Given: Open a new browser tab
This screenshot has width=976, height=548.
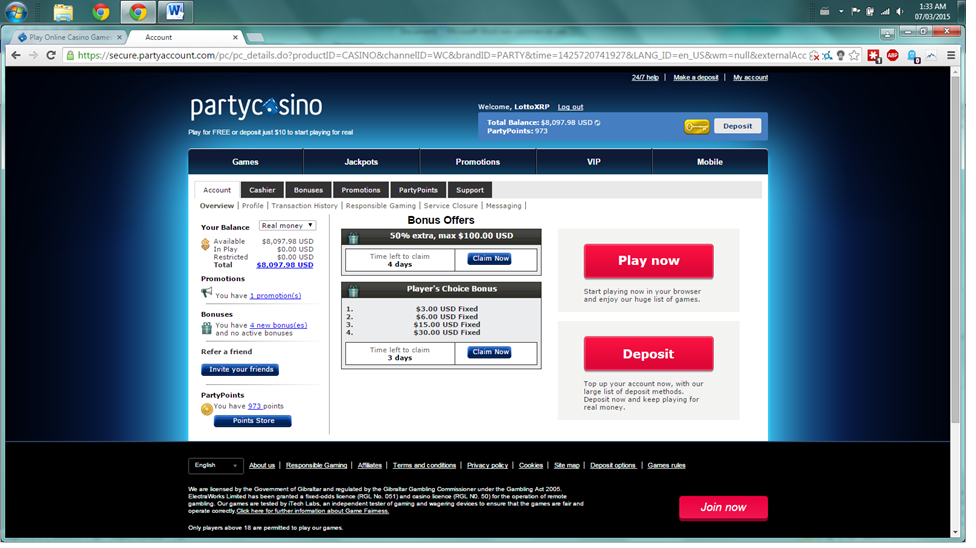Looking at the screenshot, I should [x=255, y=37].
